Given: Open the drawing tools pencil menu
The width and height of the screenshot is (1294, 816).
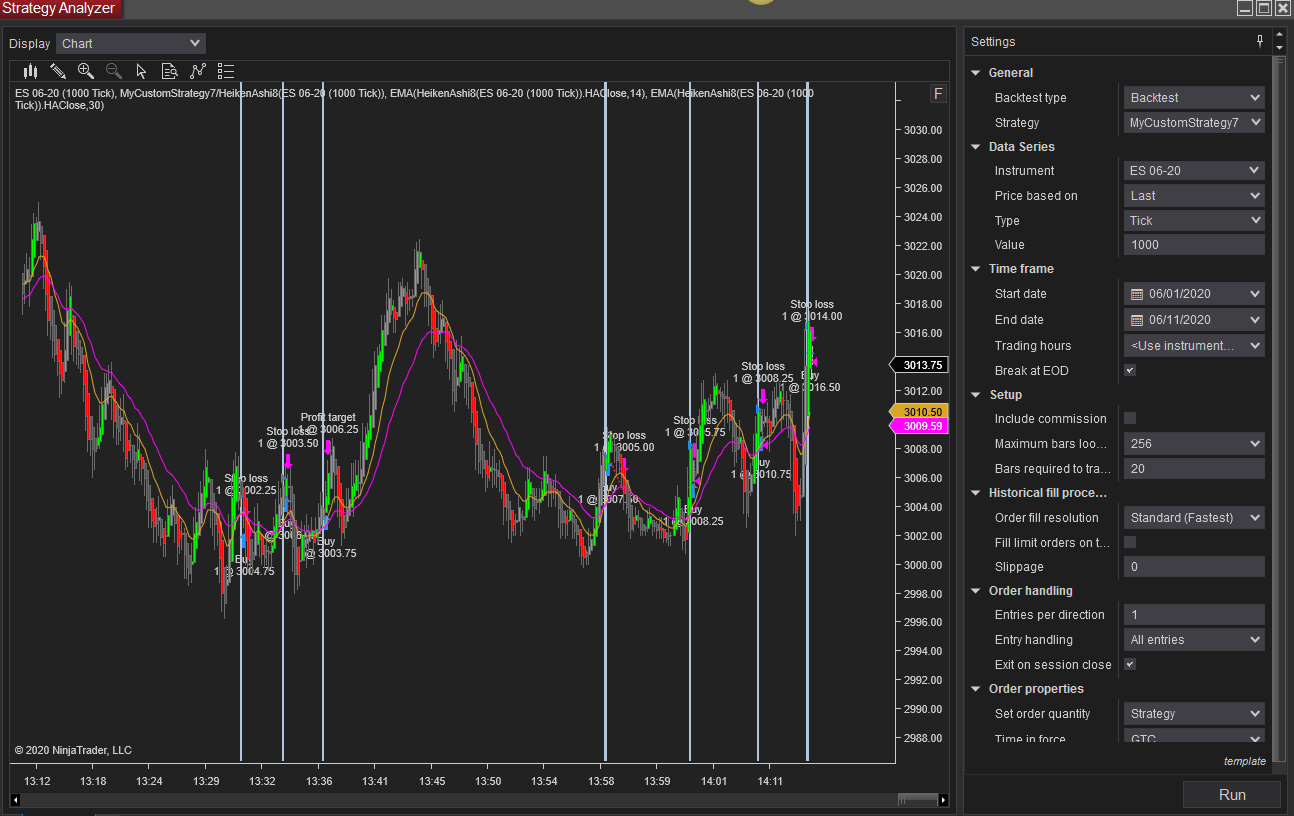Looking at the screenshot, I should tap(58, 71).
